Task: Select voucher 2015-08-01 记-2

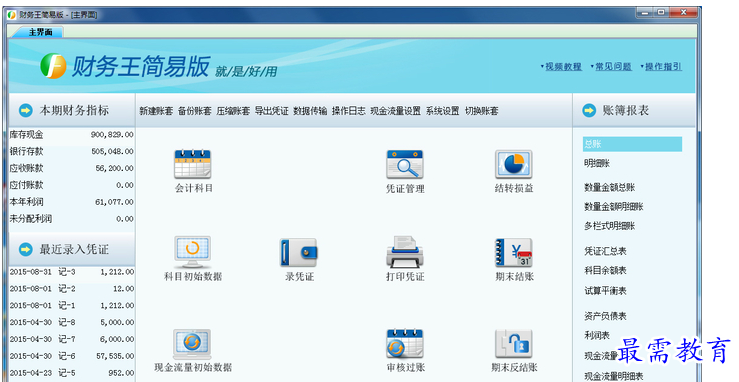Action: (72, 289)
